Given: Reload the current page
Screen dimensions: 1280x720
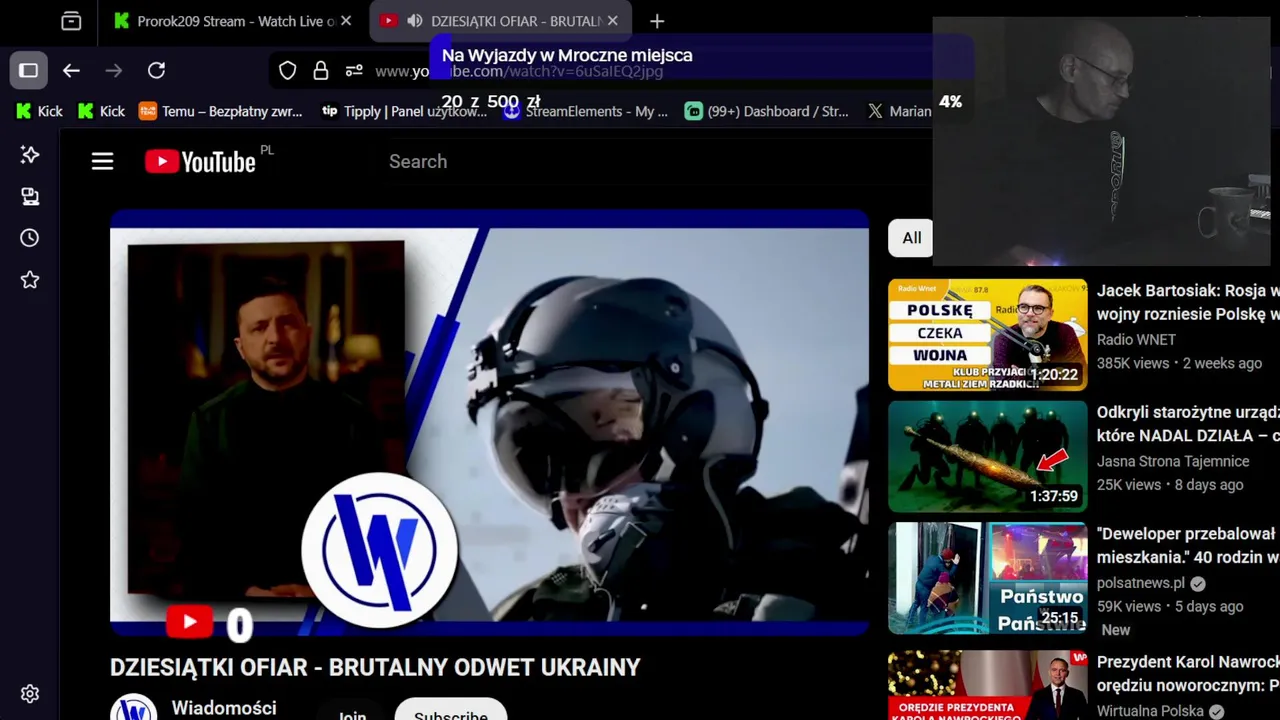Looking at the screenshot, I should [157, 70].
